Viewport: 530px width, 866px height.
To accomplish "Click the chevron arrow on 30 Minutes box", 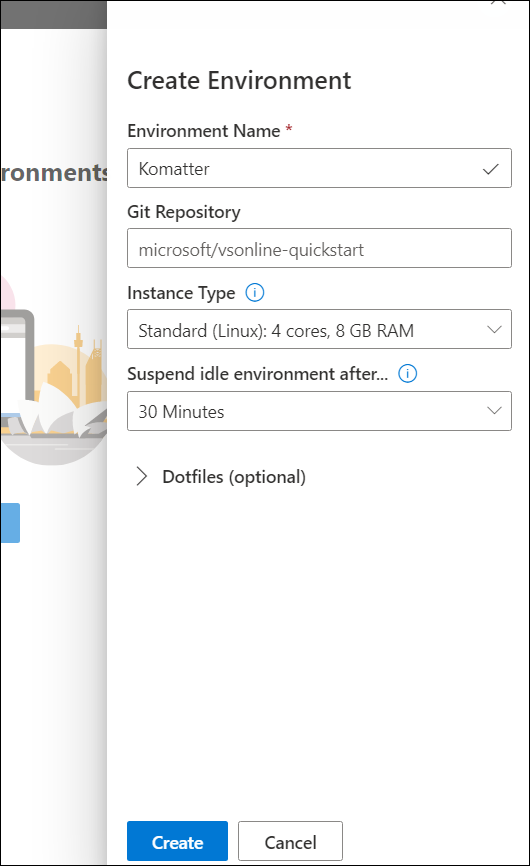I will pyautogui.click(x=494, y=411).
